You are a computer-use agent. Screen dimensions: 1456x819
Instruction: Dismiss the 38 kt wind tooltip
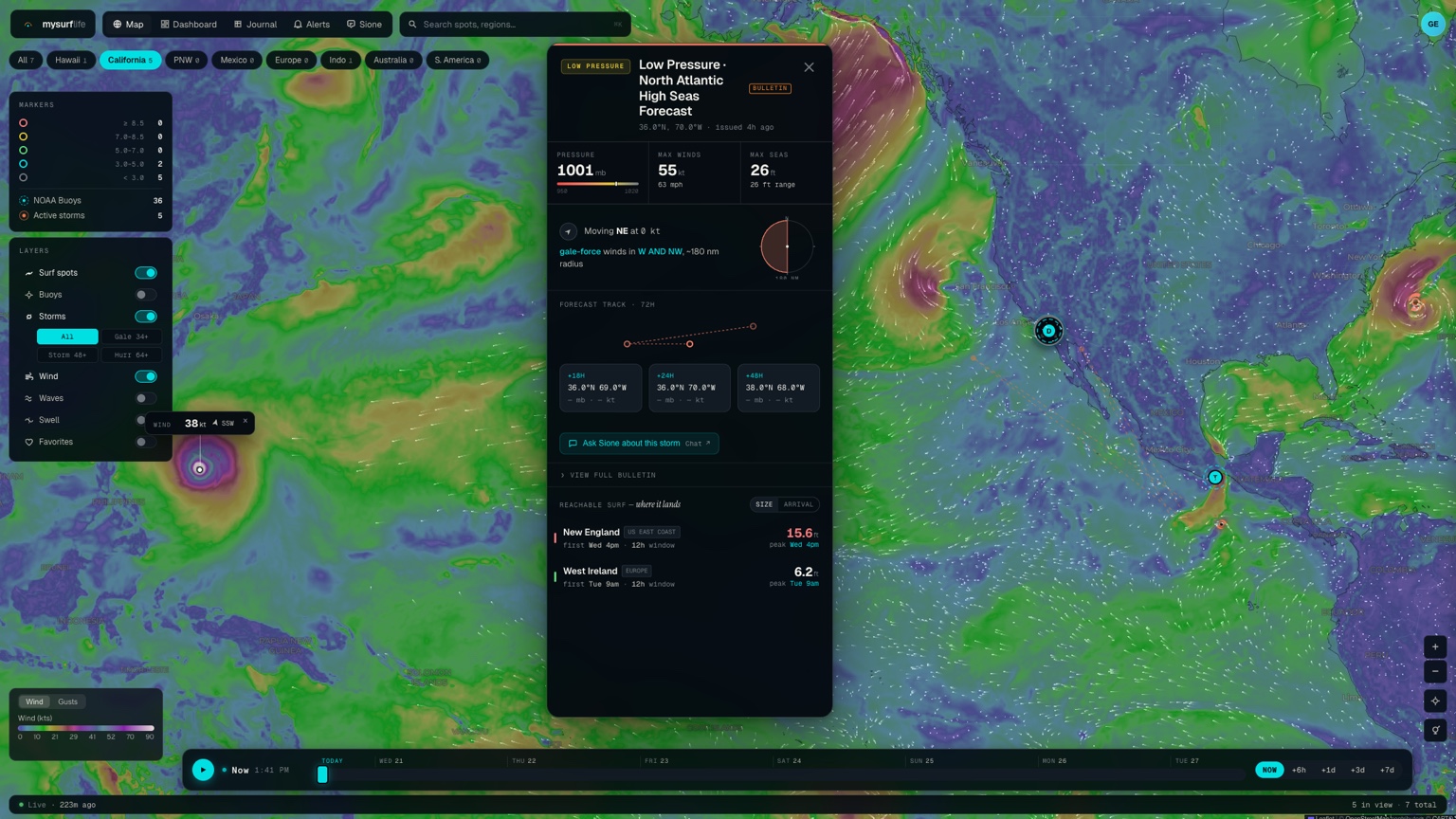click(246, 422)
